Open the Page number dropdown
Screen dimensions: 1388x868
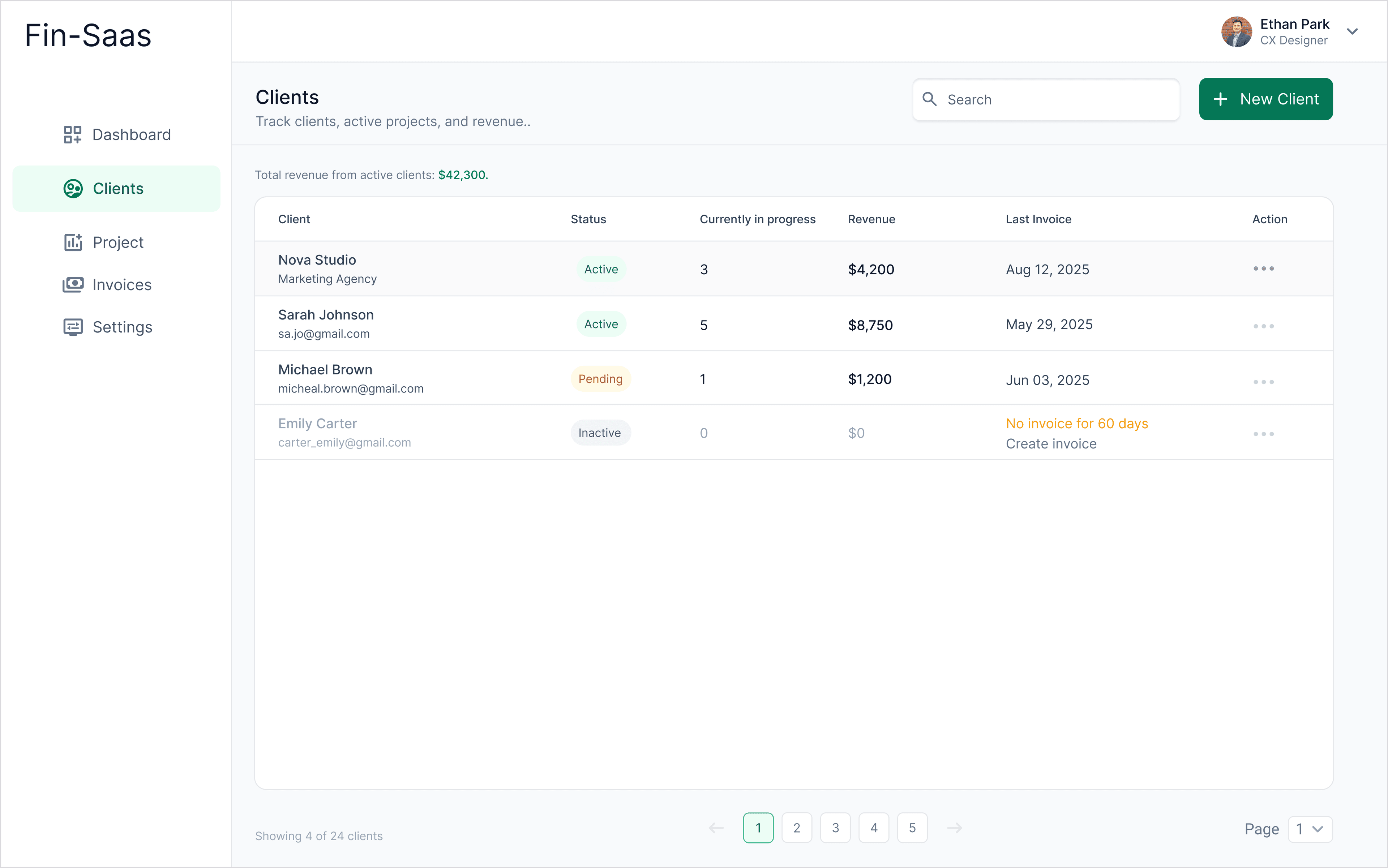click(1311, 829)
